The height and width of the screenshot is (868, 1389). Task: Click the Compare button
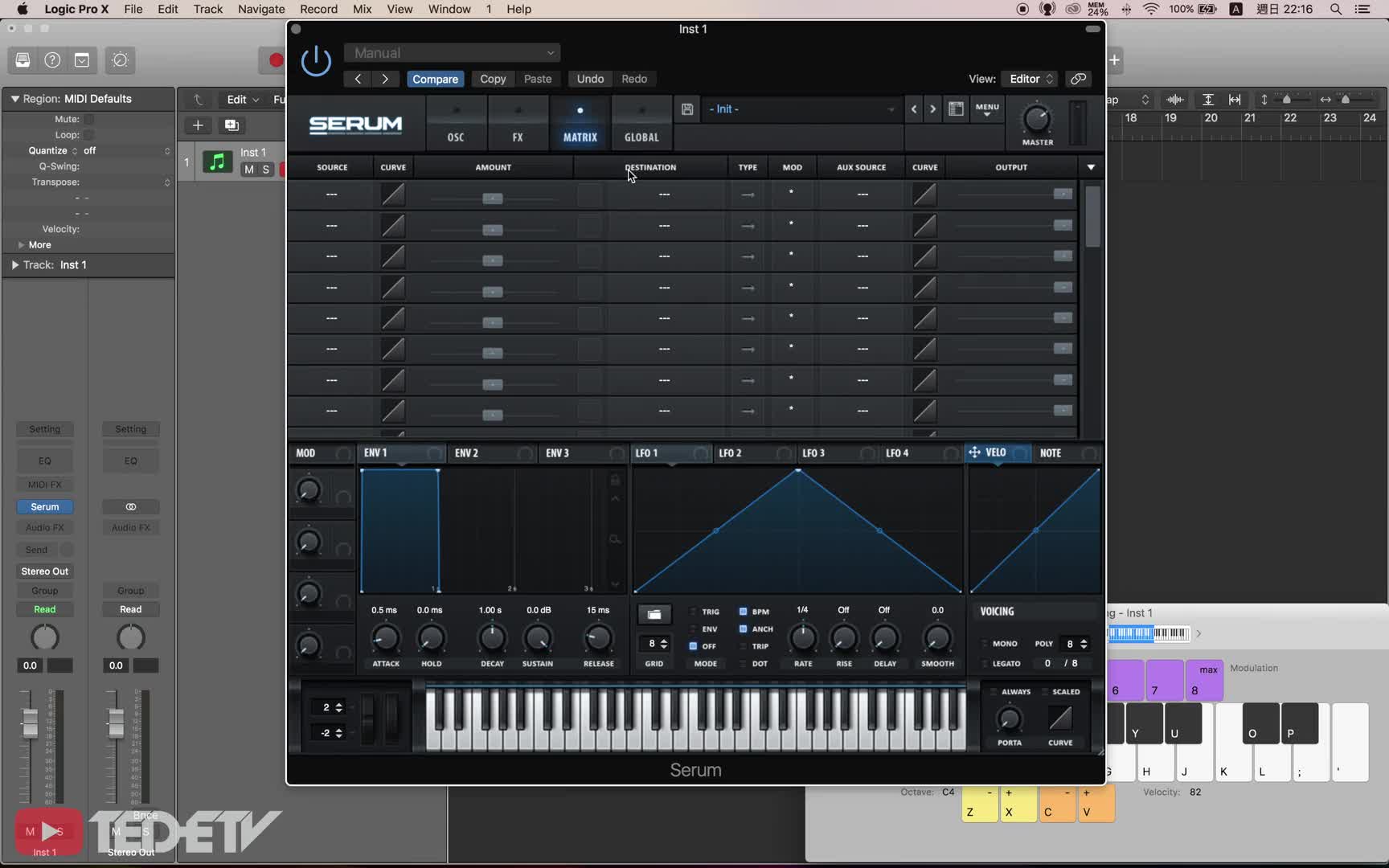tap(435, 79)
